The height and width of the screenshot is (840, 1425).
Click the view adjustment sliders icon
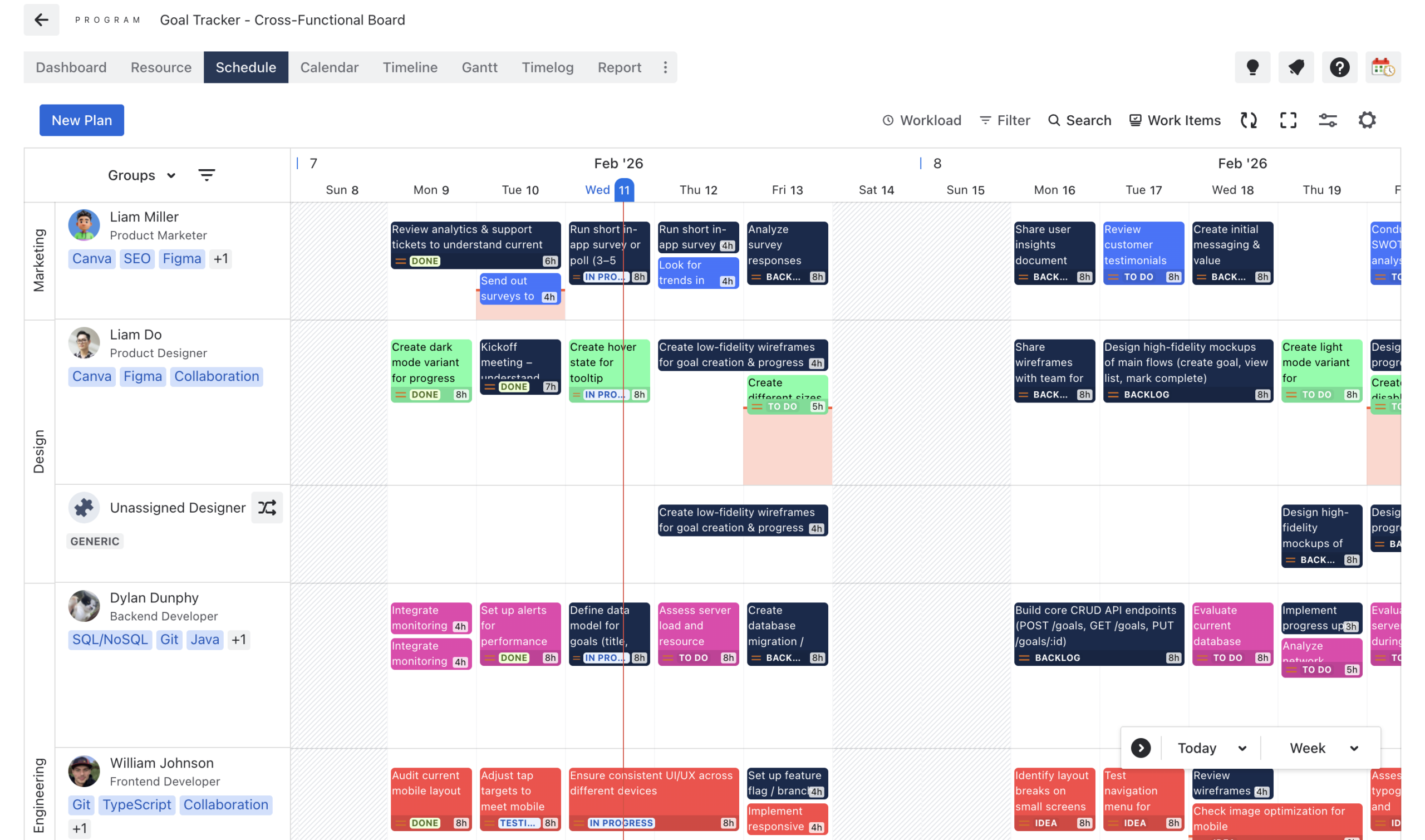(x=1328, y=120)
